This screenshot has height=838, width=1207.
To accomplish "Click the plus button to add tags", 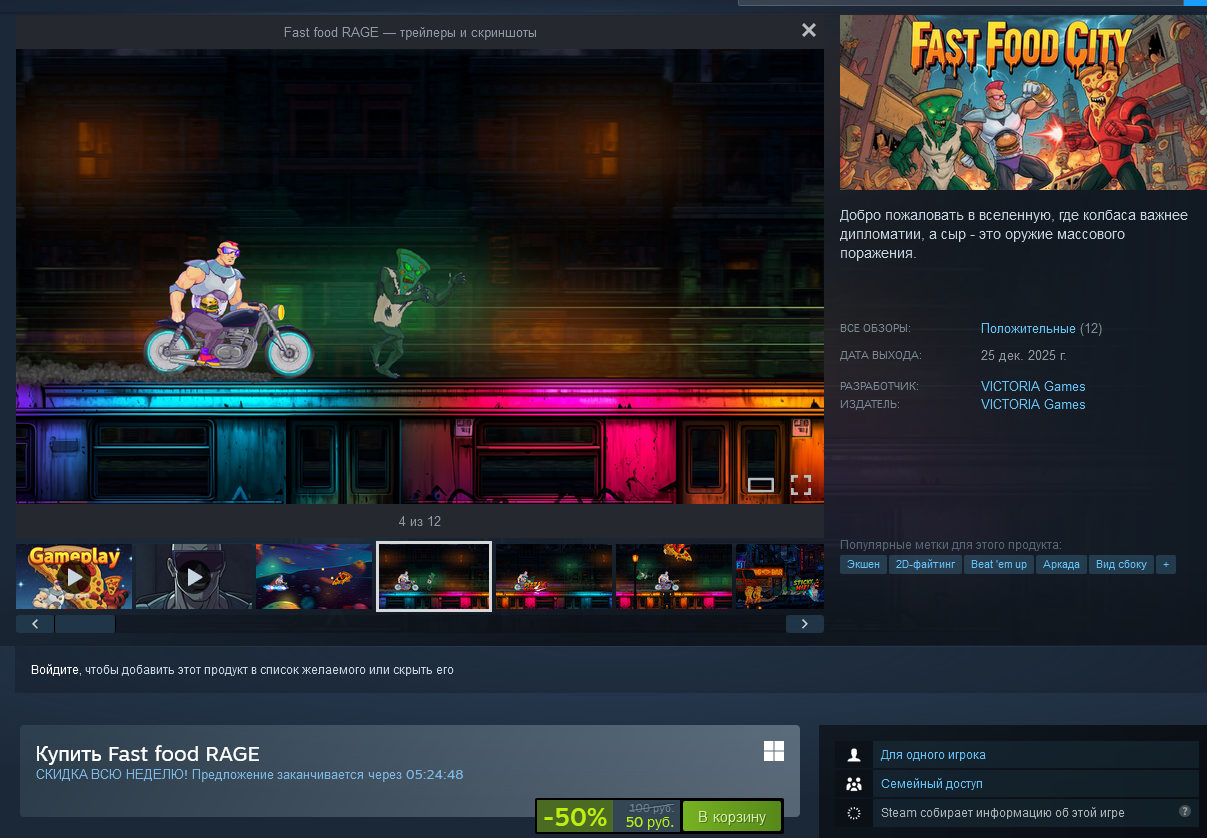I will click(x=1166, y=565).
